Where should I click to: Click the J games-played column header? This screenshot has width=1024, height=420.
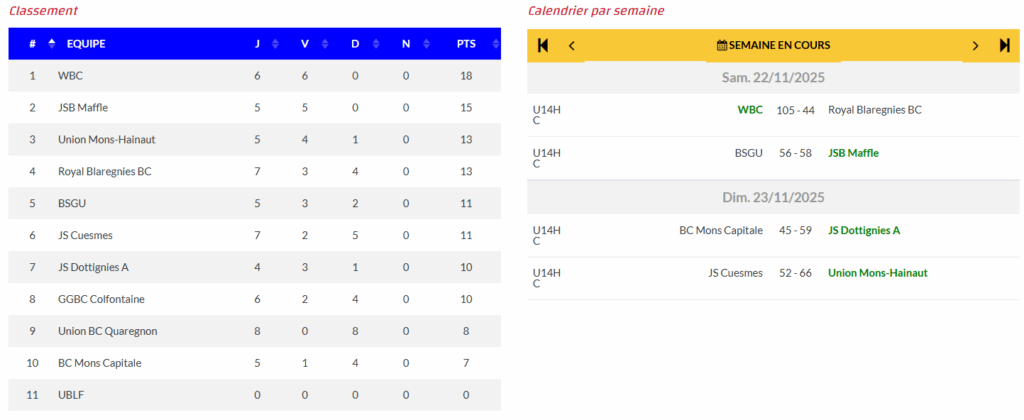pos(257,44)
